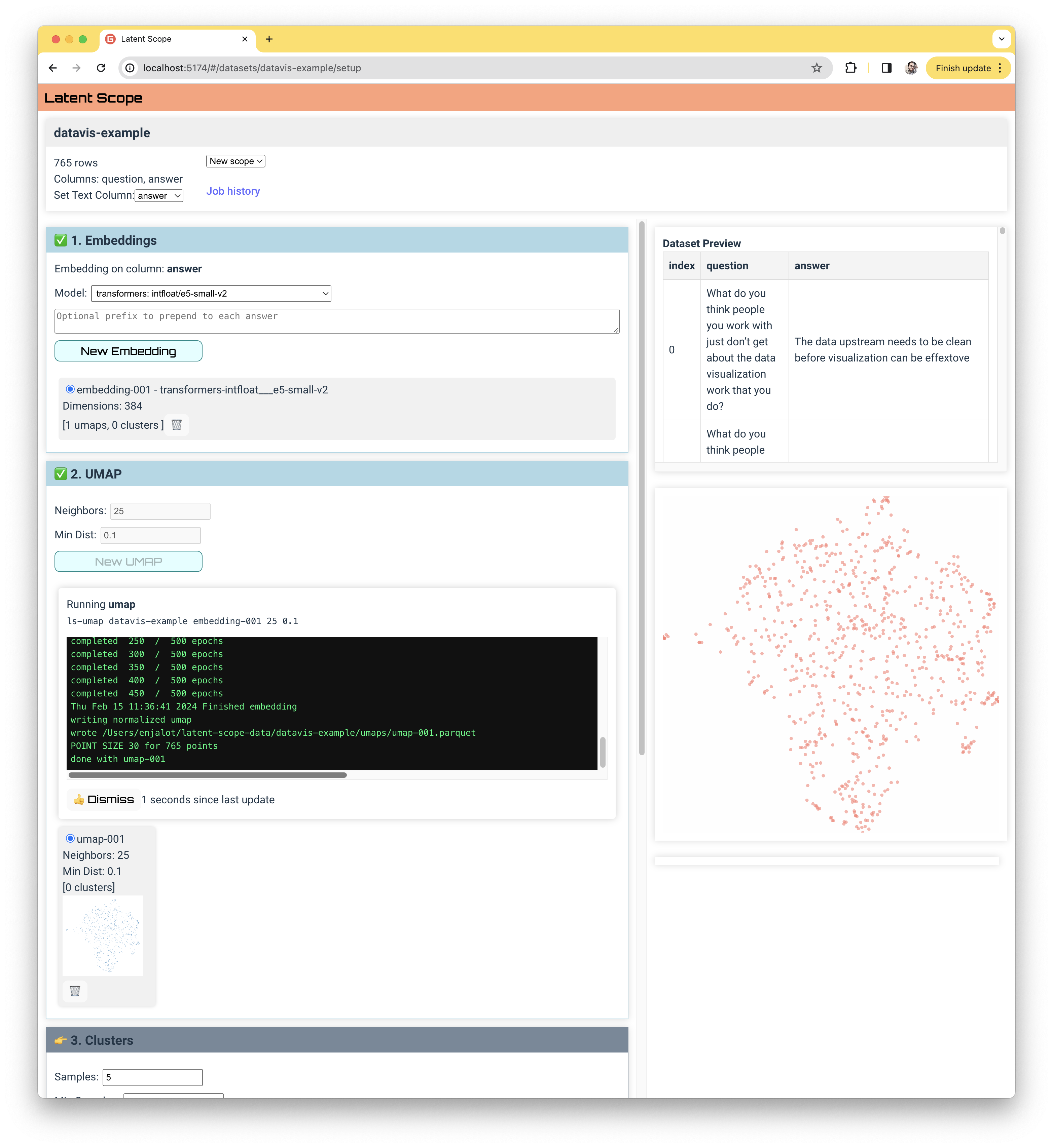Screen dimensions: 1053x1148
Task: Bookmark the page via the star icon
Action: coord(817,68)
